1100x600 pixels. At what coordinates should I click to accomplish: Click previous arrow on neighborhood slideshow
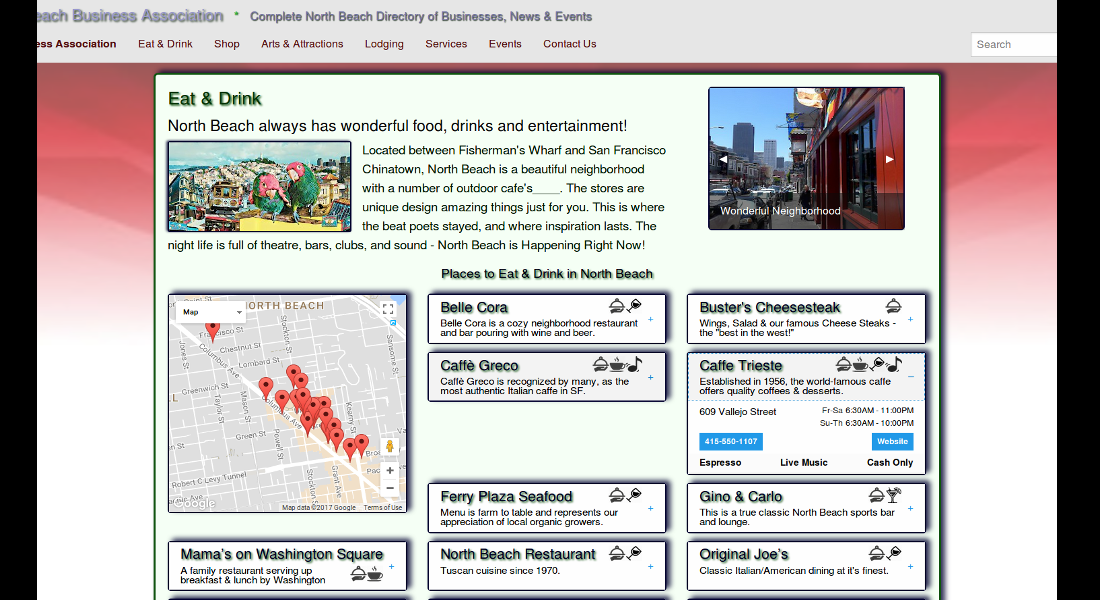(723, 159)
